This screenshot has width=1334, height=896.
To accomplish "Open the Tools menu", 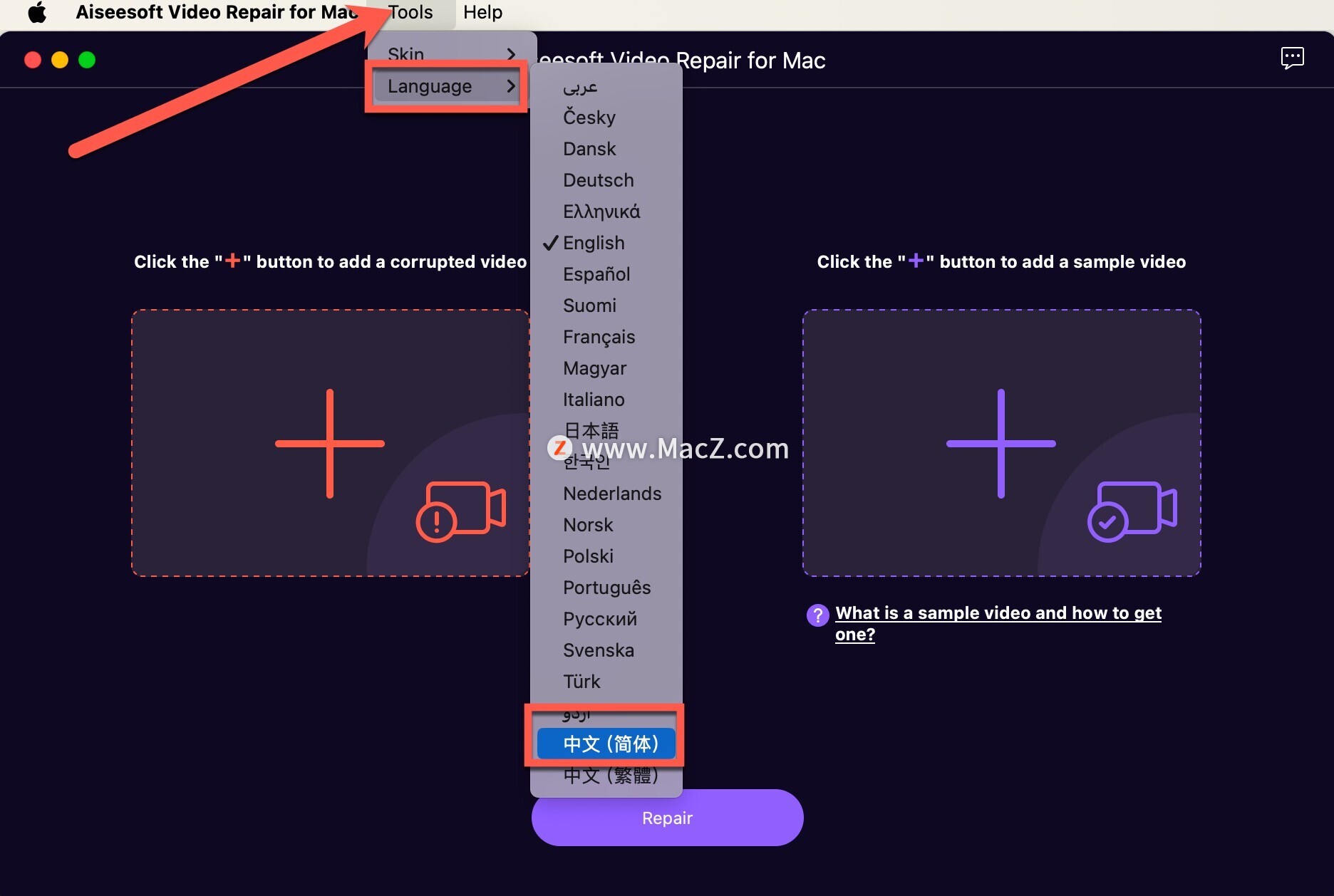I will pyautogui.click(x=410, y=12).
